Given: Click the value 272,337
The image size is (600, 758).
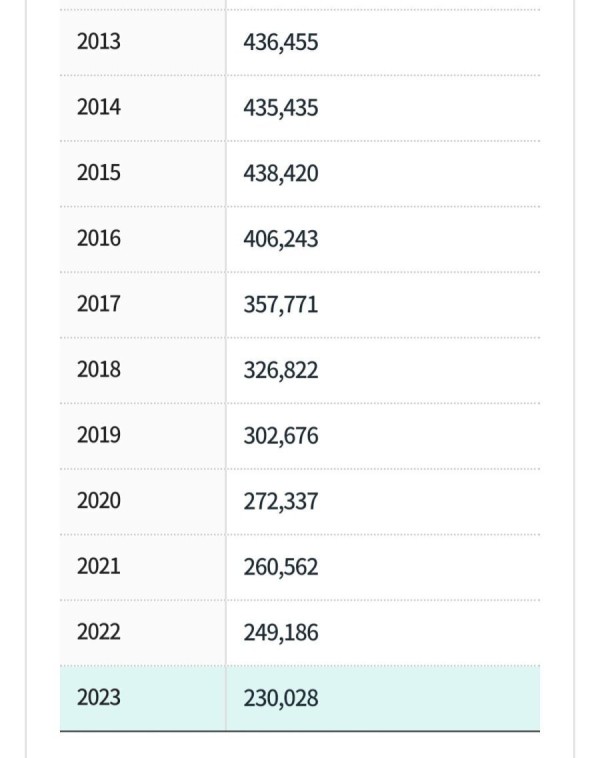Looking at the screenshot, I should click(x=281, y=501).
